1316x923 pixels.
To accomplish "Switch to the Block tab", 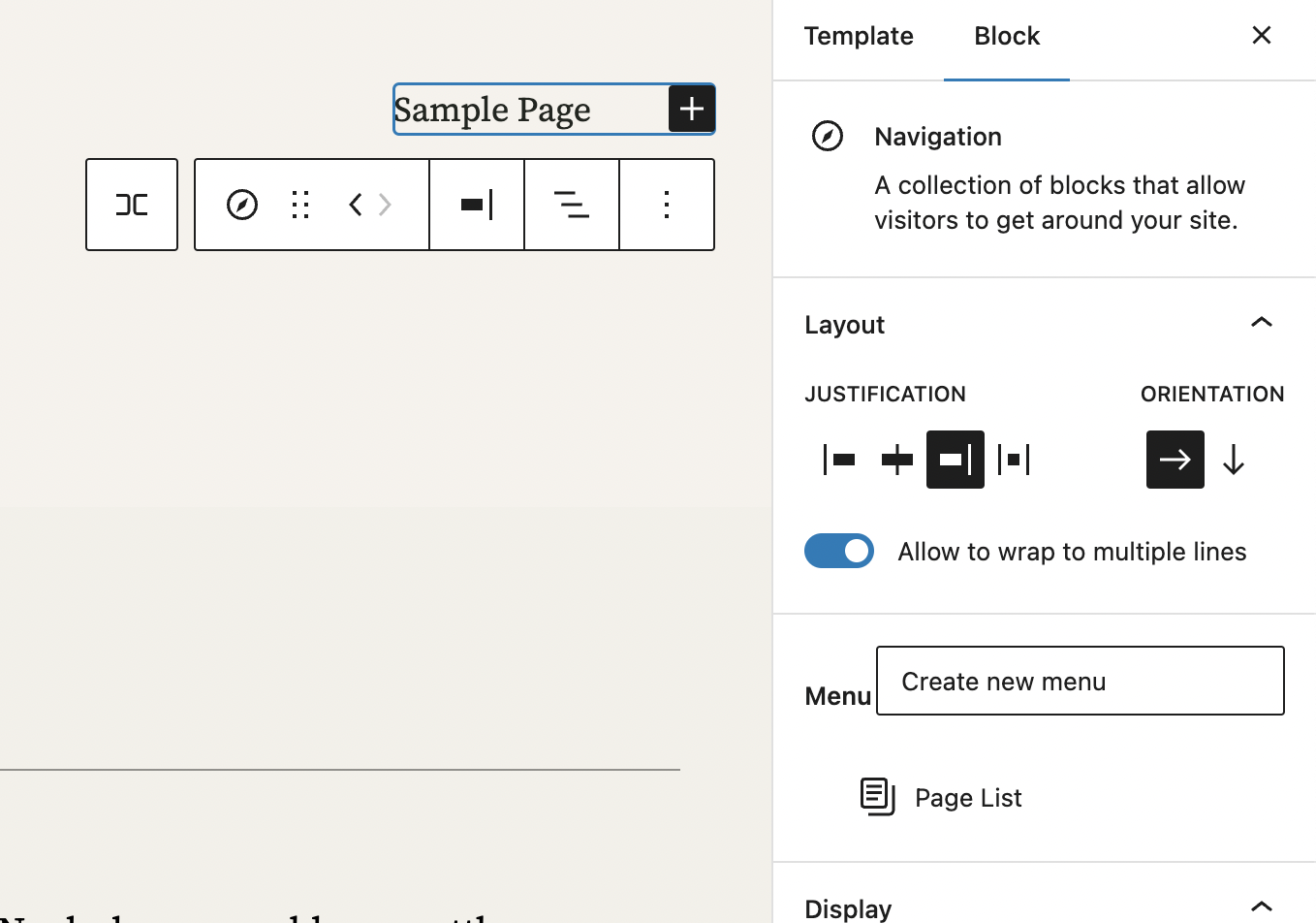I will (1007, 36).
